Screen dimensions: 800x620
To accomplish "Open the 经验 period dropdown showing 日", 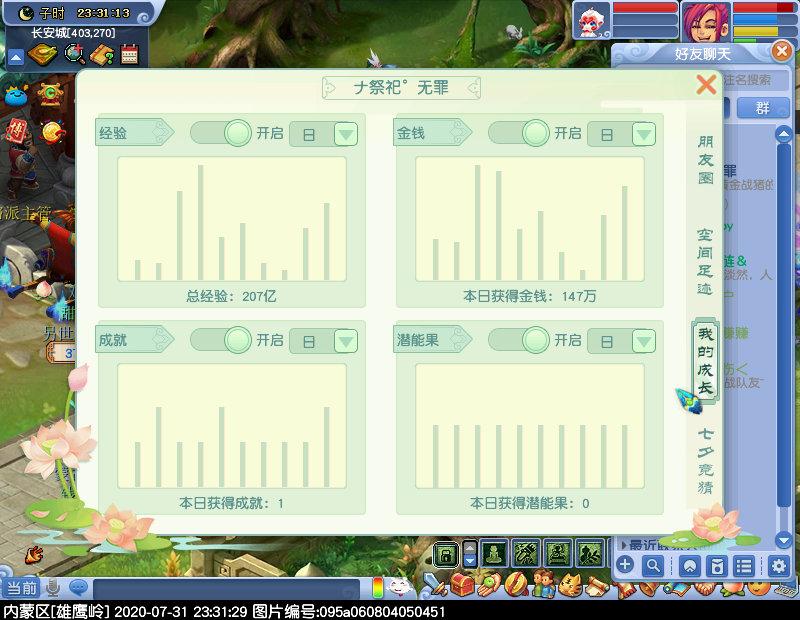I will [x=323, y=134].
